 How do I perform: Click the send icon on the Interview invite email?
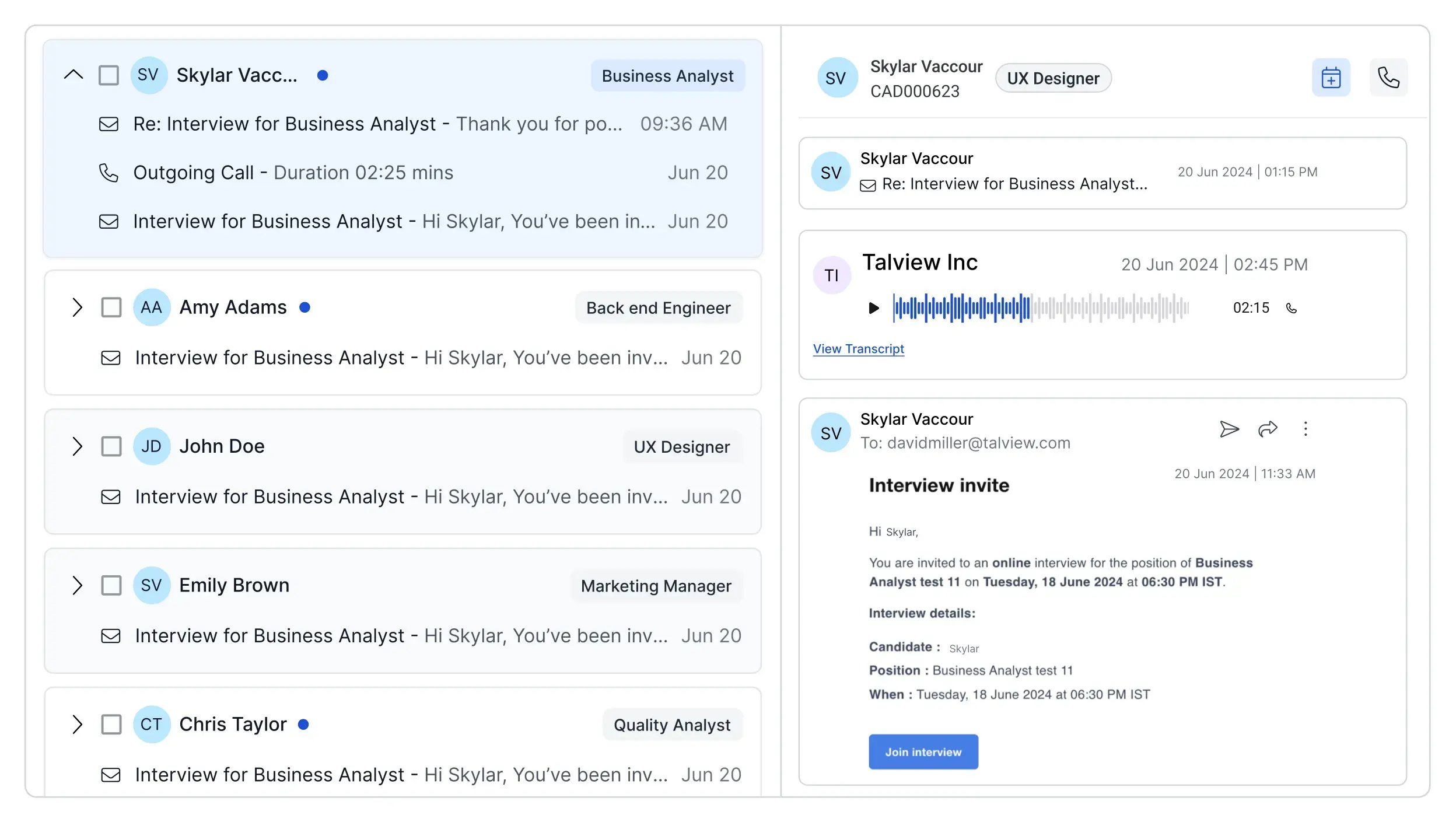pos(1230,429)
